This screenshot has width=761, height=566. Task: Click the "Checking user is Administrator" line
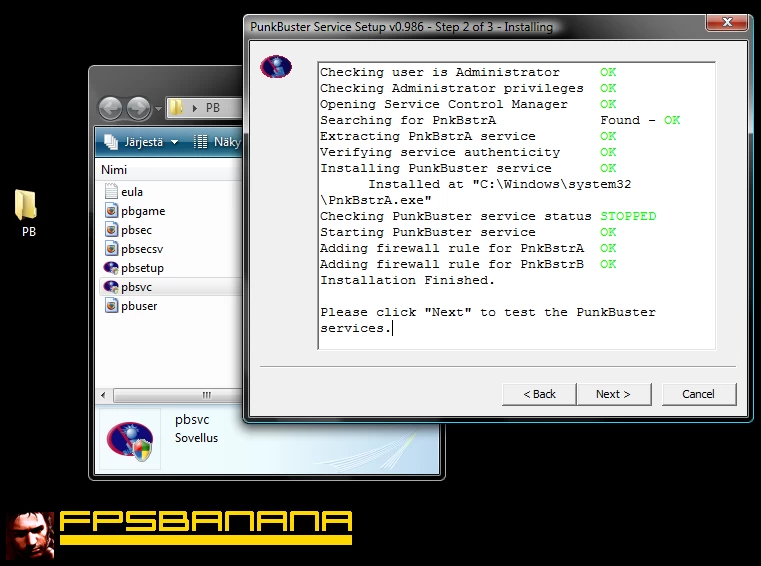pyautogui.click(x=440, y=72)
